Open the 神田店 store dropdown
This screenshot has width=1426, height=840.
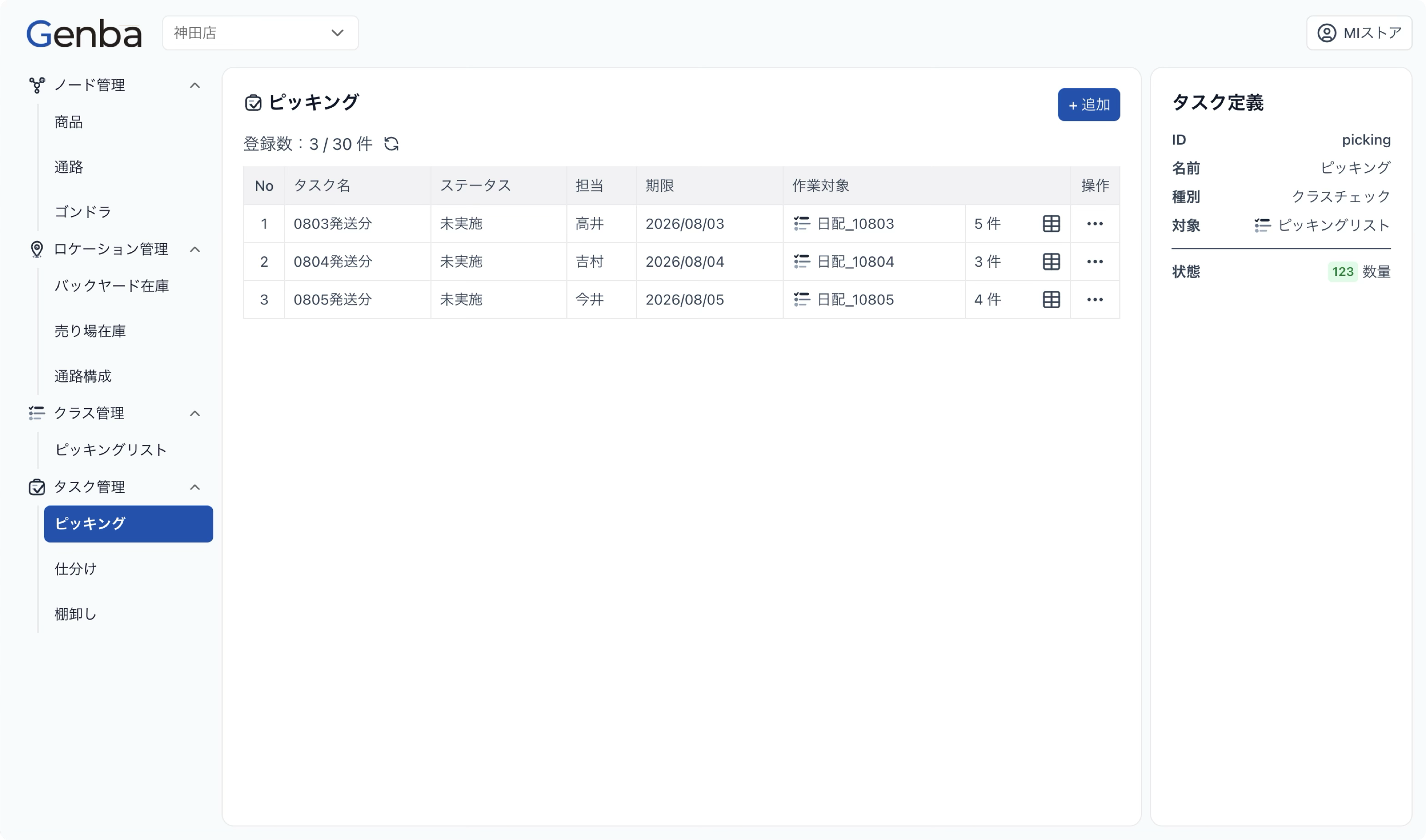261,33
